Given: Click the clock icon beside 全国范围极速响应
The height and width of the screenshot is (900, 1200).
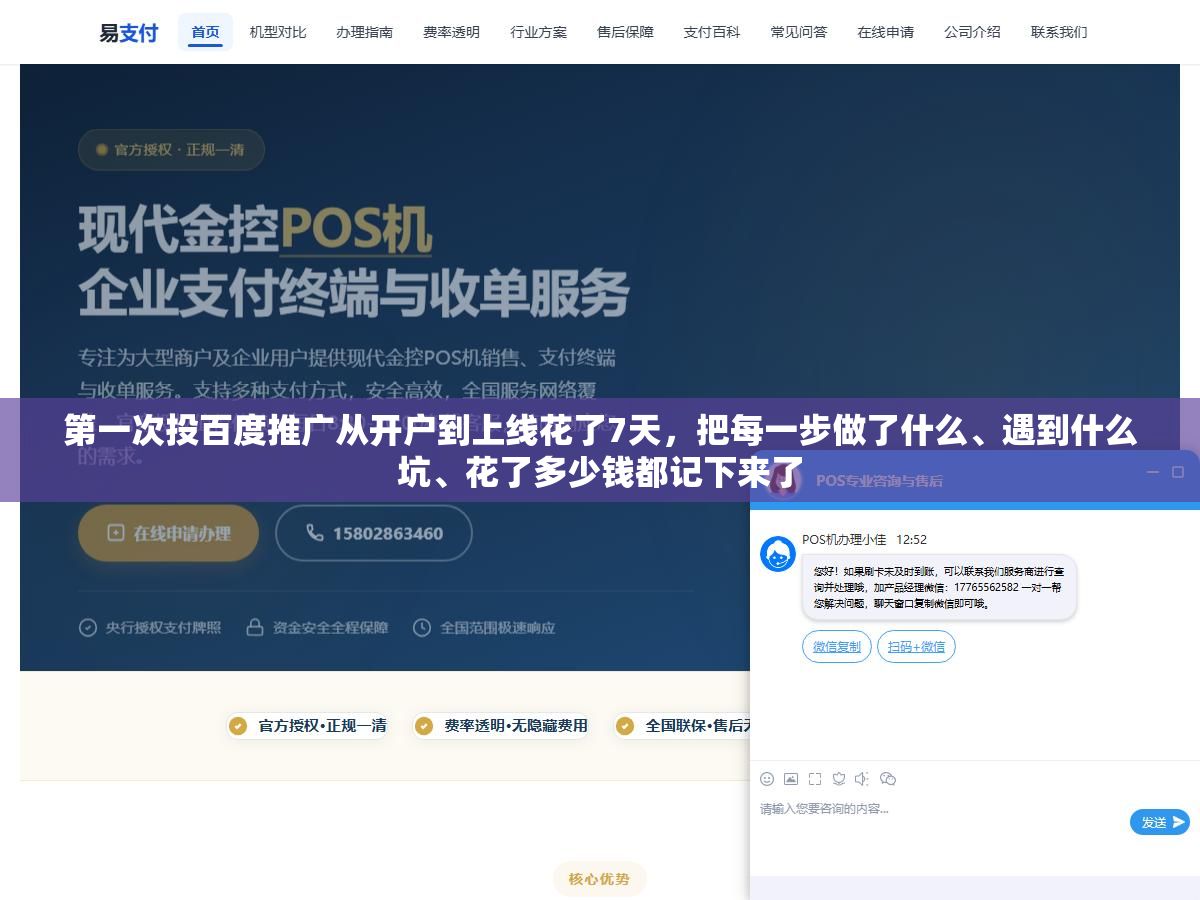Looking at the screenshot, I should (x=422, y=628).
